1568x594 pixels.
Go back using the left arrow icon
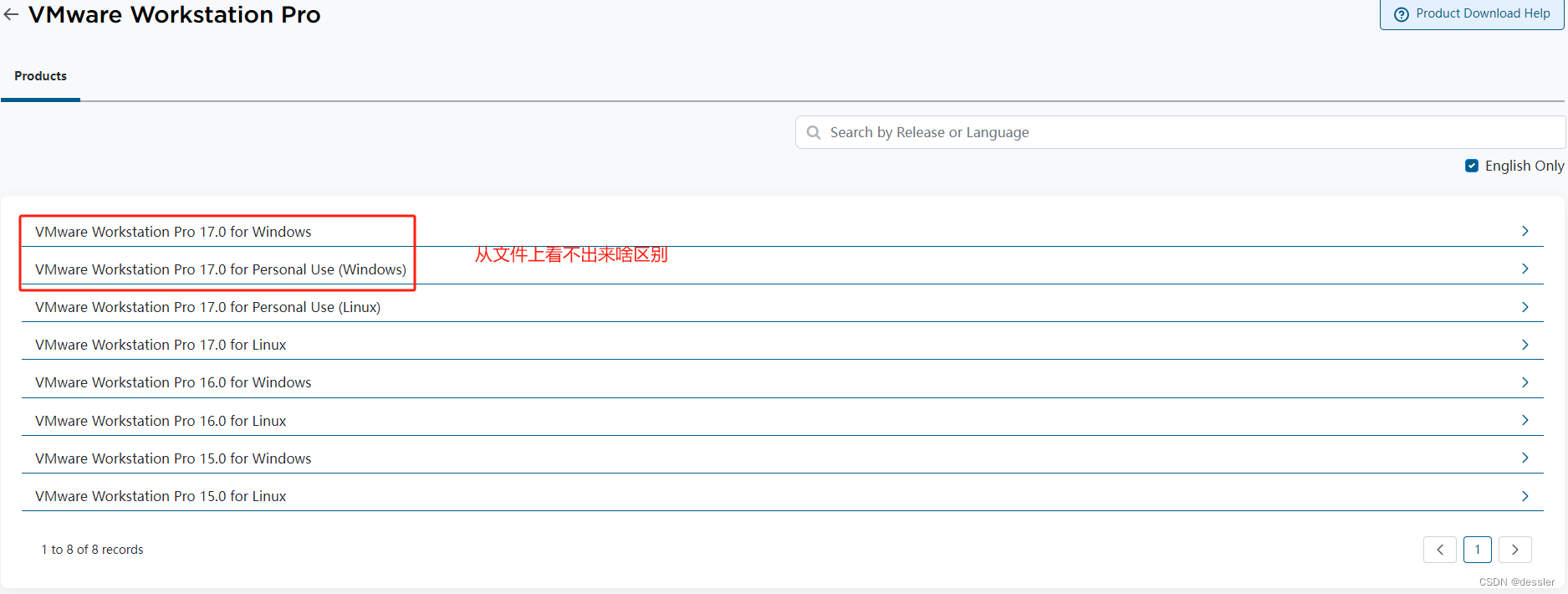click(x=11, y=14)
